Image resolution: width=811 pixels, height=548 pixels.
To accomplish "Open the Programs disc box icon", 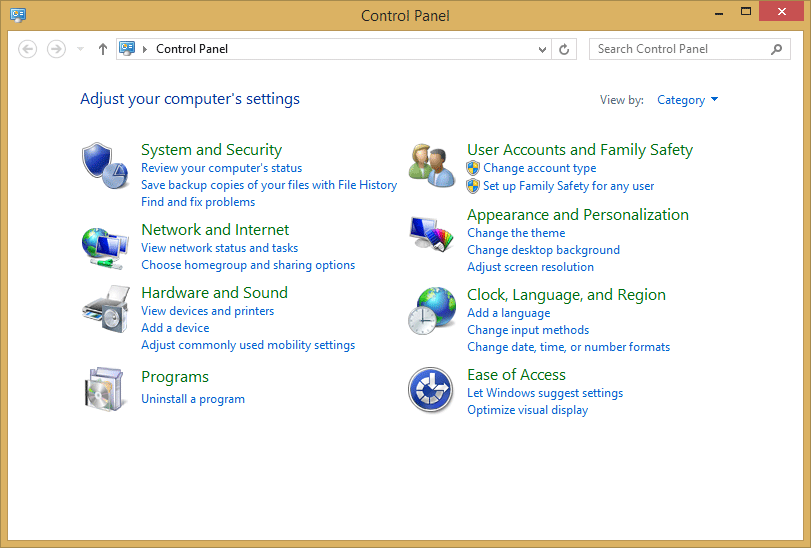I will pos(104,389).
